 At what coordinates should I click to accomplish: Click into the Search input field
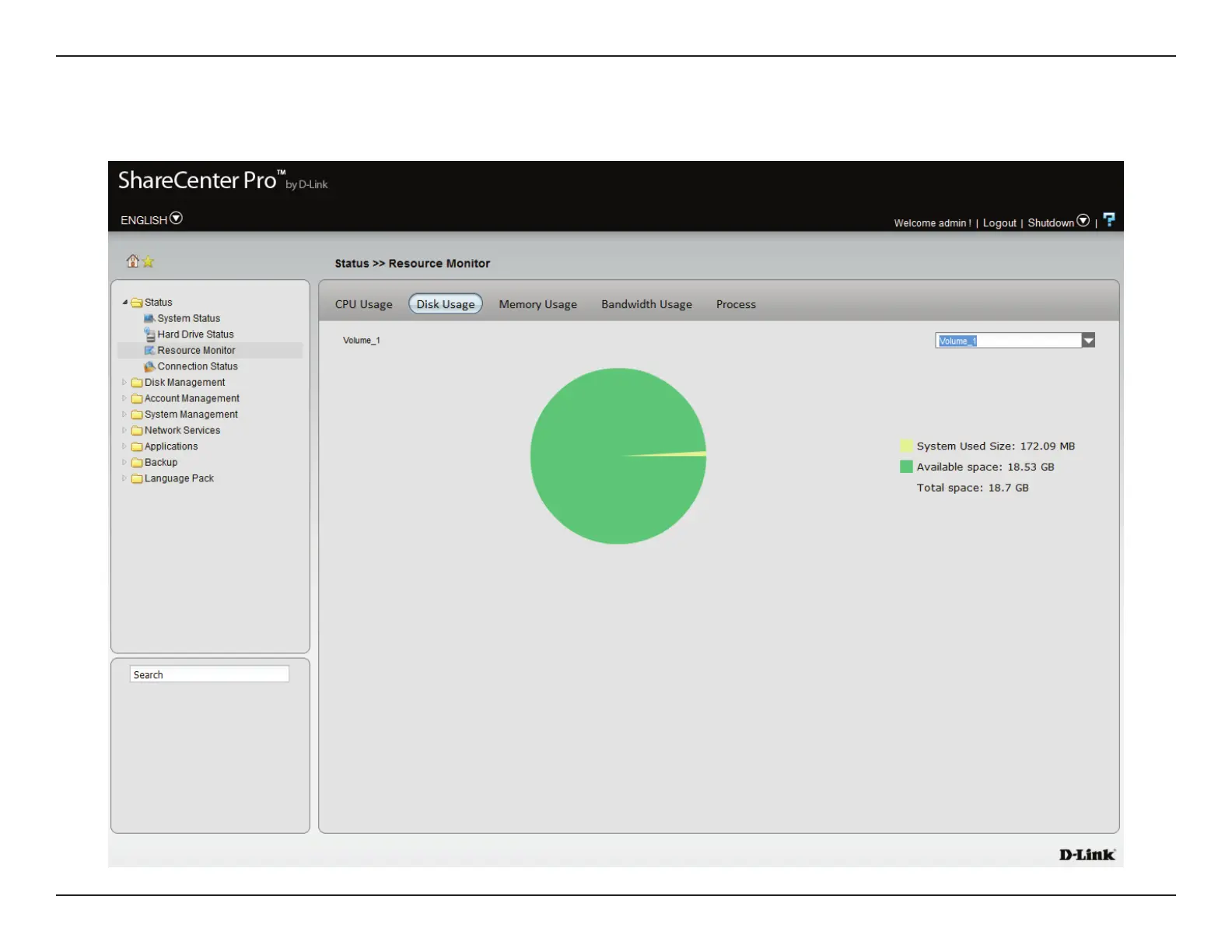pyautogui.click(x=209, y=674)
